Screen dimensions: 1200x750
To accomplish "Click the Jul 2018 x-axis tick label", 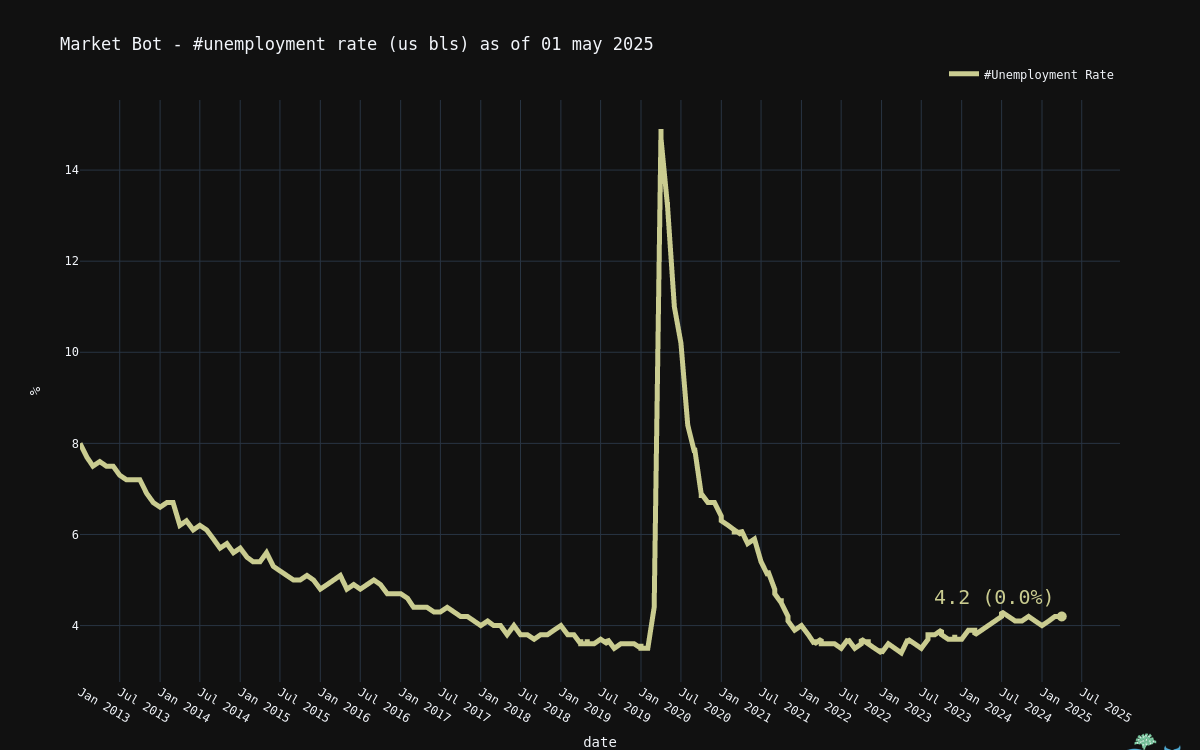I will click(x=544, y=705).
